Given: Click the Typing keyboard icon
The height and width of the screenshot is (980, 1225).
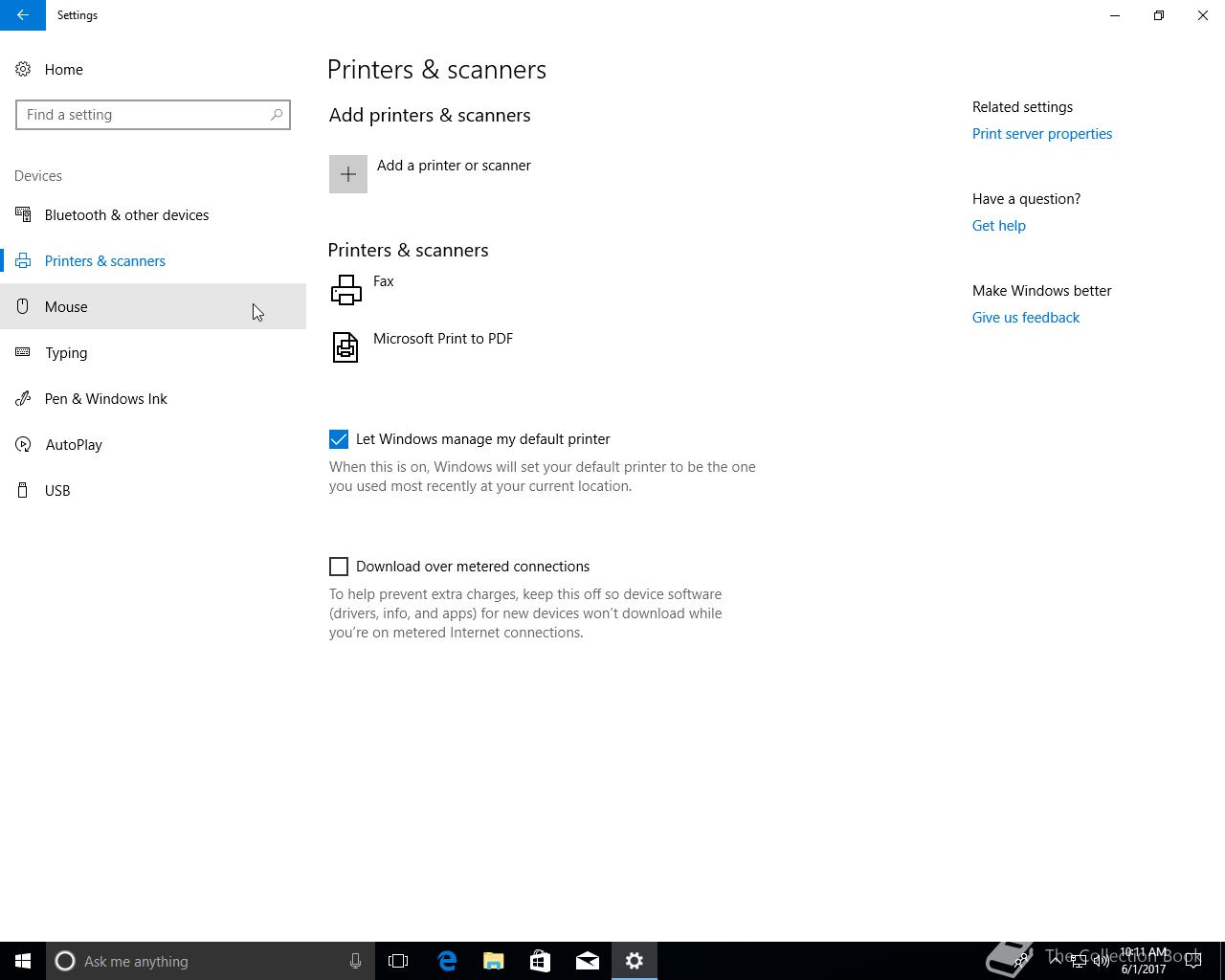Looking at the screenshot, I should click(x=23, y=352).
